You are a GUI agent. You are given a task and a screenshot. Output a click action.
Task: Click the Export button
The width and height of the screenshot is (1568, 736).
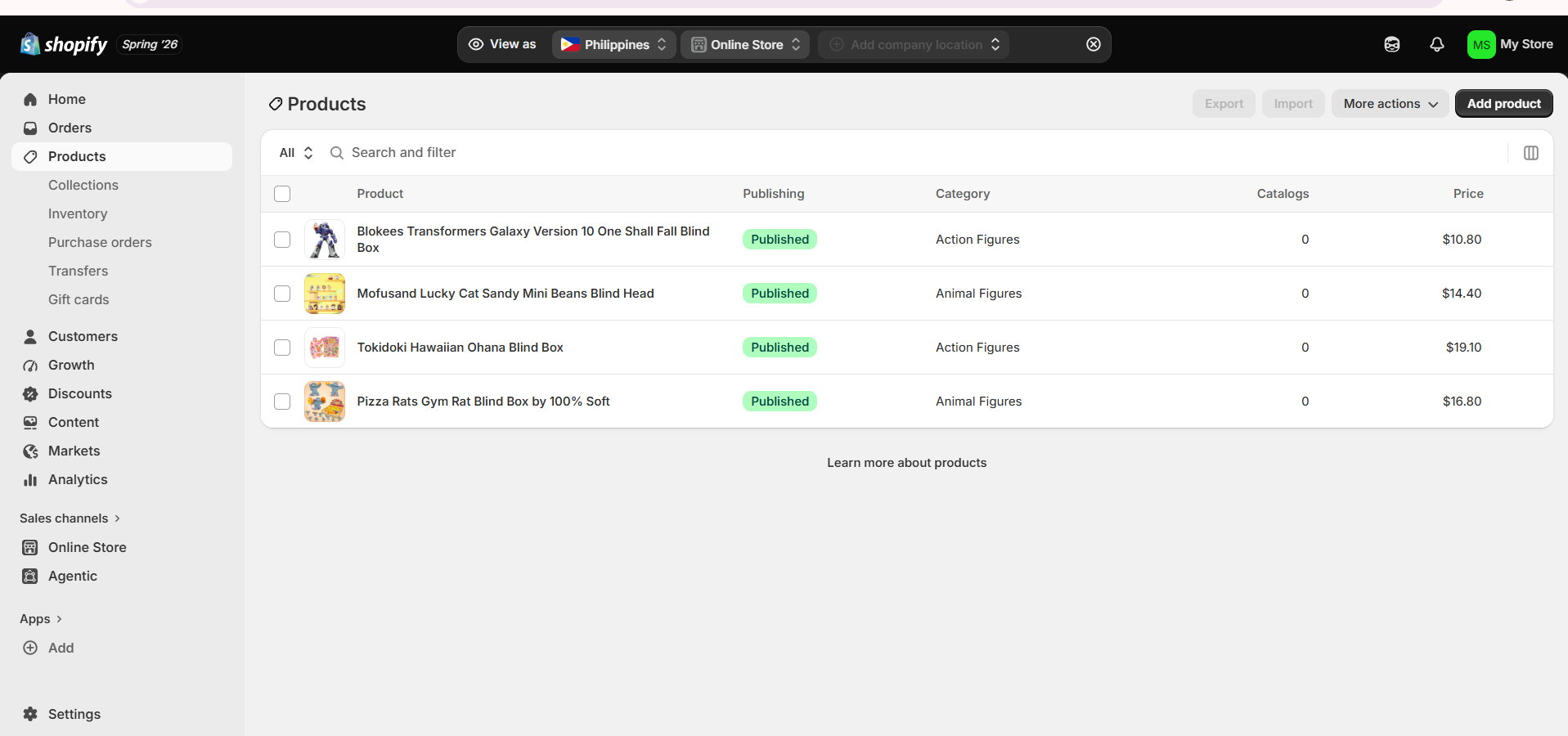tap(1224, 104)
